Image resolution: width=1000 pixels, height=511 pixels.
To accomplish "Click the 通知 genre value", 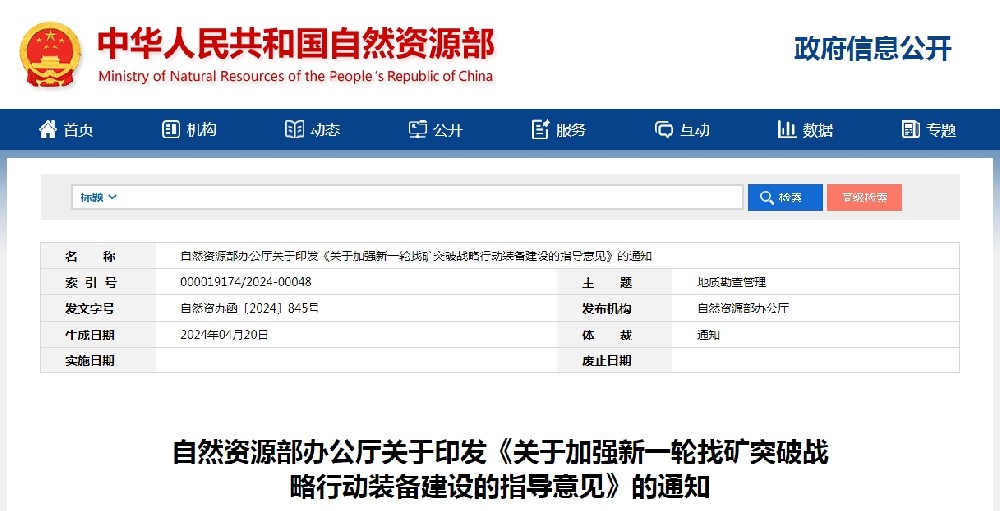I will 709,334.
